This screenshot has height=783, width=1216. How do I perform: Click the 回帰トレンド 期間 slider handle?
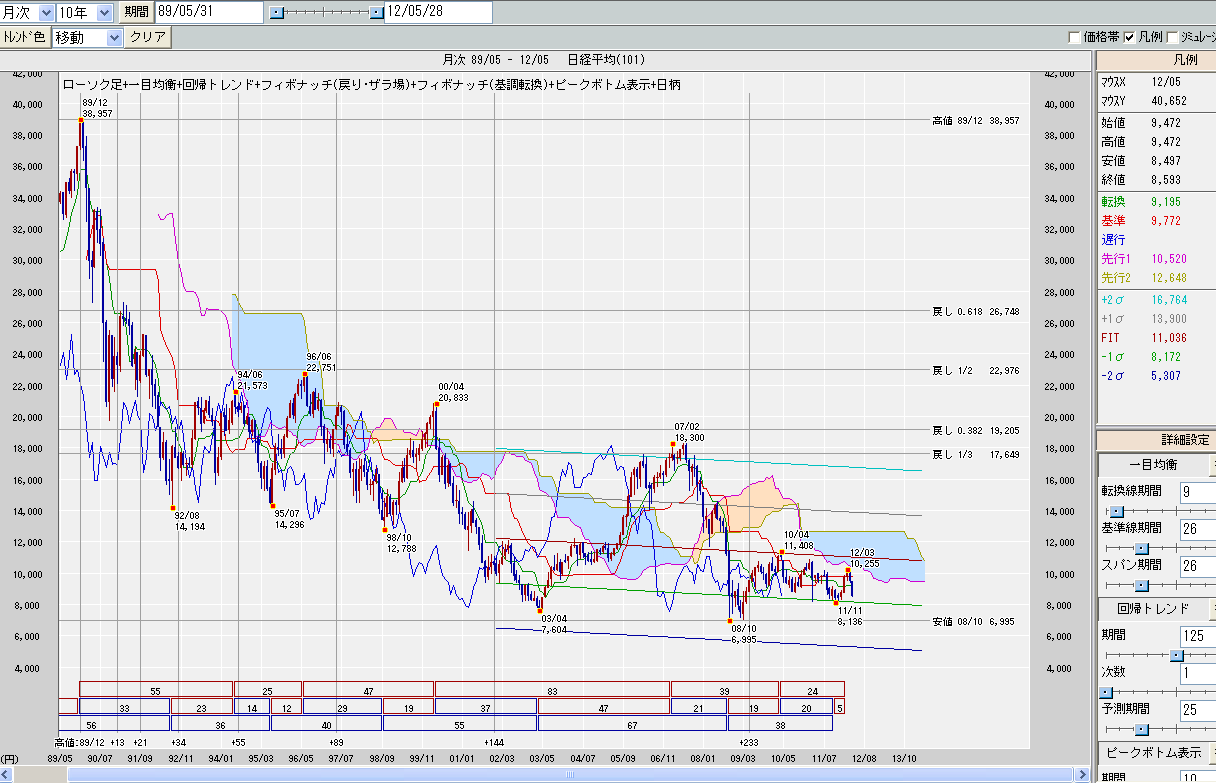[1177, 656]
